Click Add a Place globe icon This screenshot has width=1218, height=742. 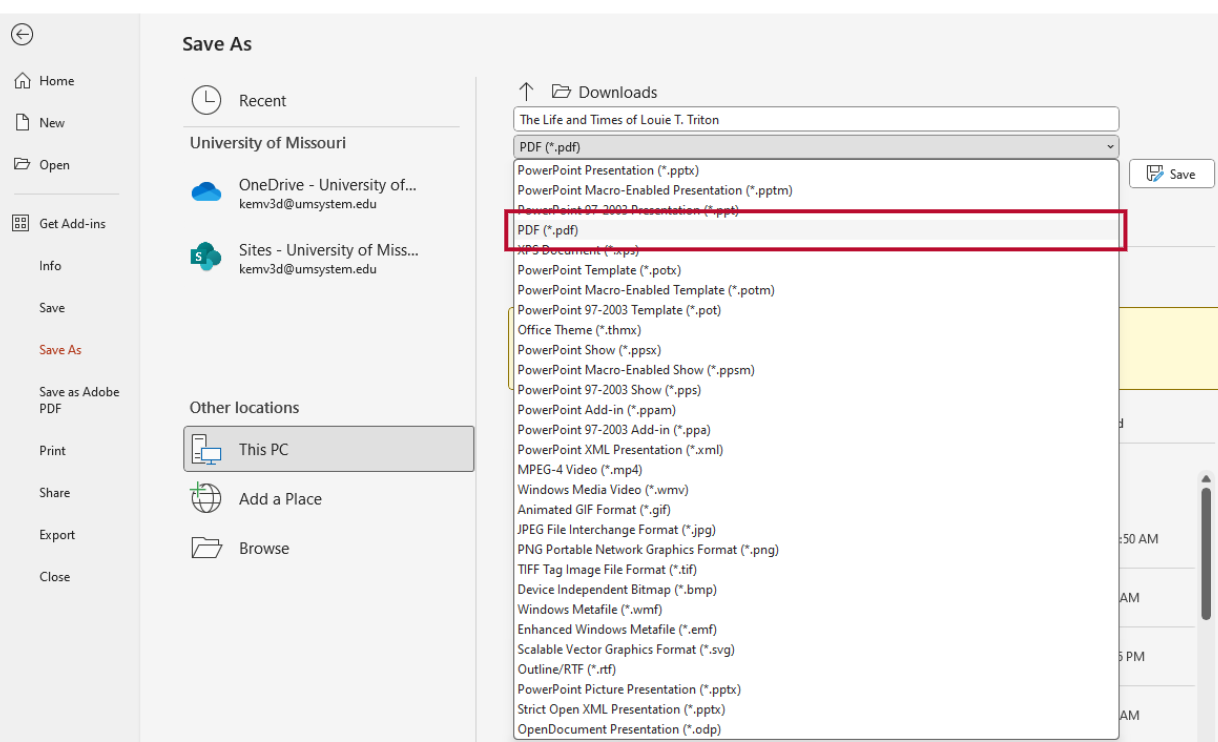[x=205, y=498]
